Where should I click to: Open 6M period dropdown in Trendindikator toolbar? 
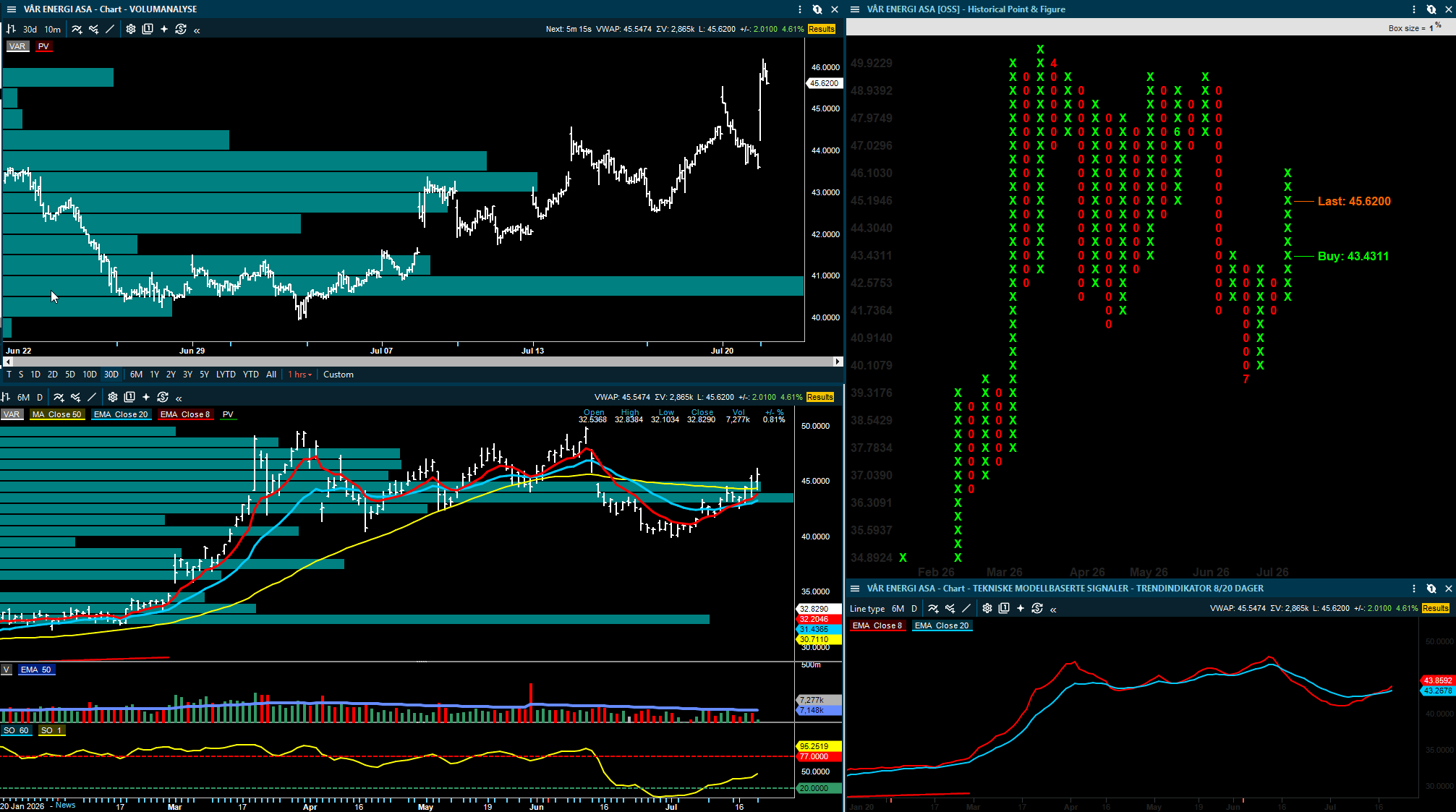pyautogui.click(x=898, y=609)
